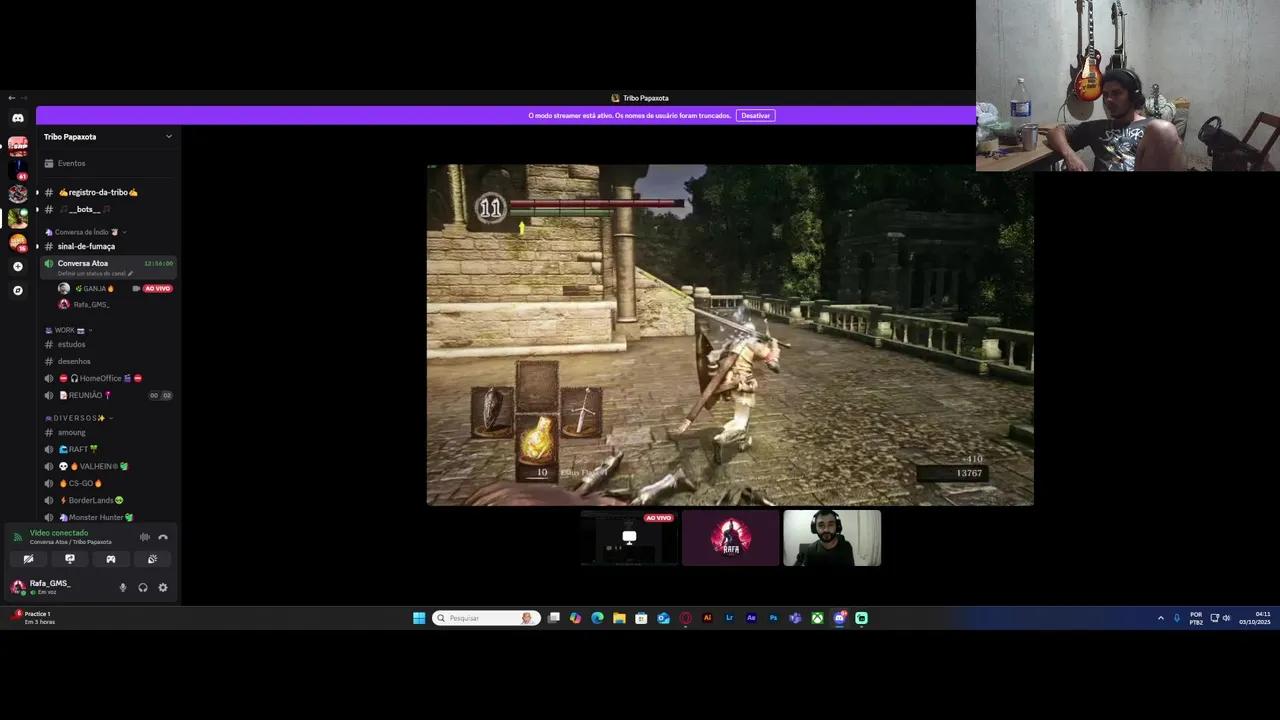The width and height of the screenshot is (1280, 720).
Task: Open Photoshop from the taskbar
Action: 773,618
